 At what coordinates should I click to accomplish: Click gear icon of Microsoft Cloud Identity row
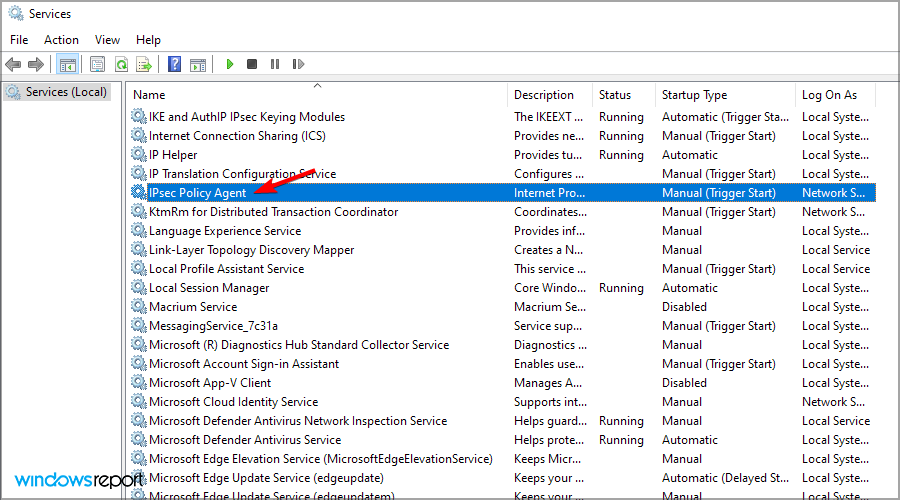(138, 400)
